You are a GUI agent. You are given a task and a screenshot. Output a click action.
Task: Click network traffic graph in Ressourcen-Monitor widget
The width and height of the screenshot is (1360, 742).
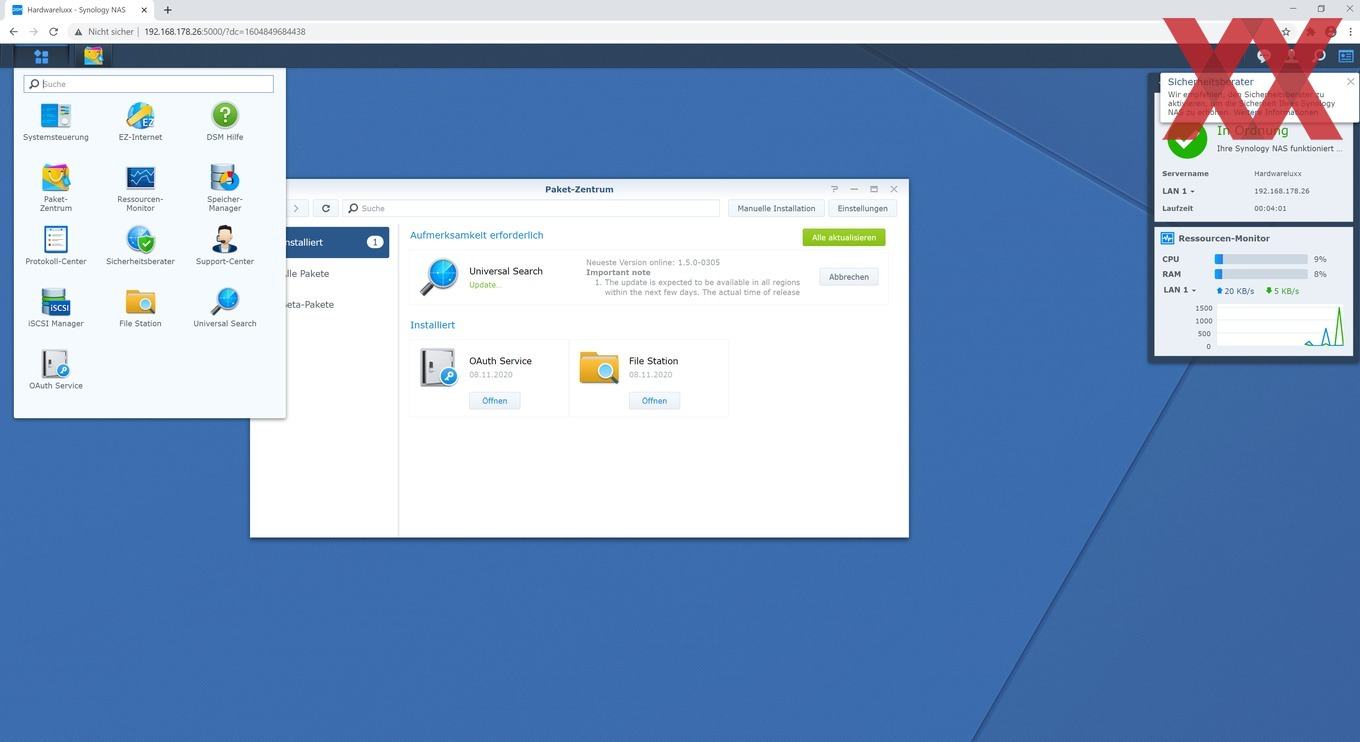click(x=1279, y=325)
